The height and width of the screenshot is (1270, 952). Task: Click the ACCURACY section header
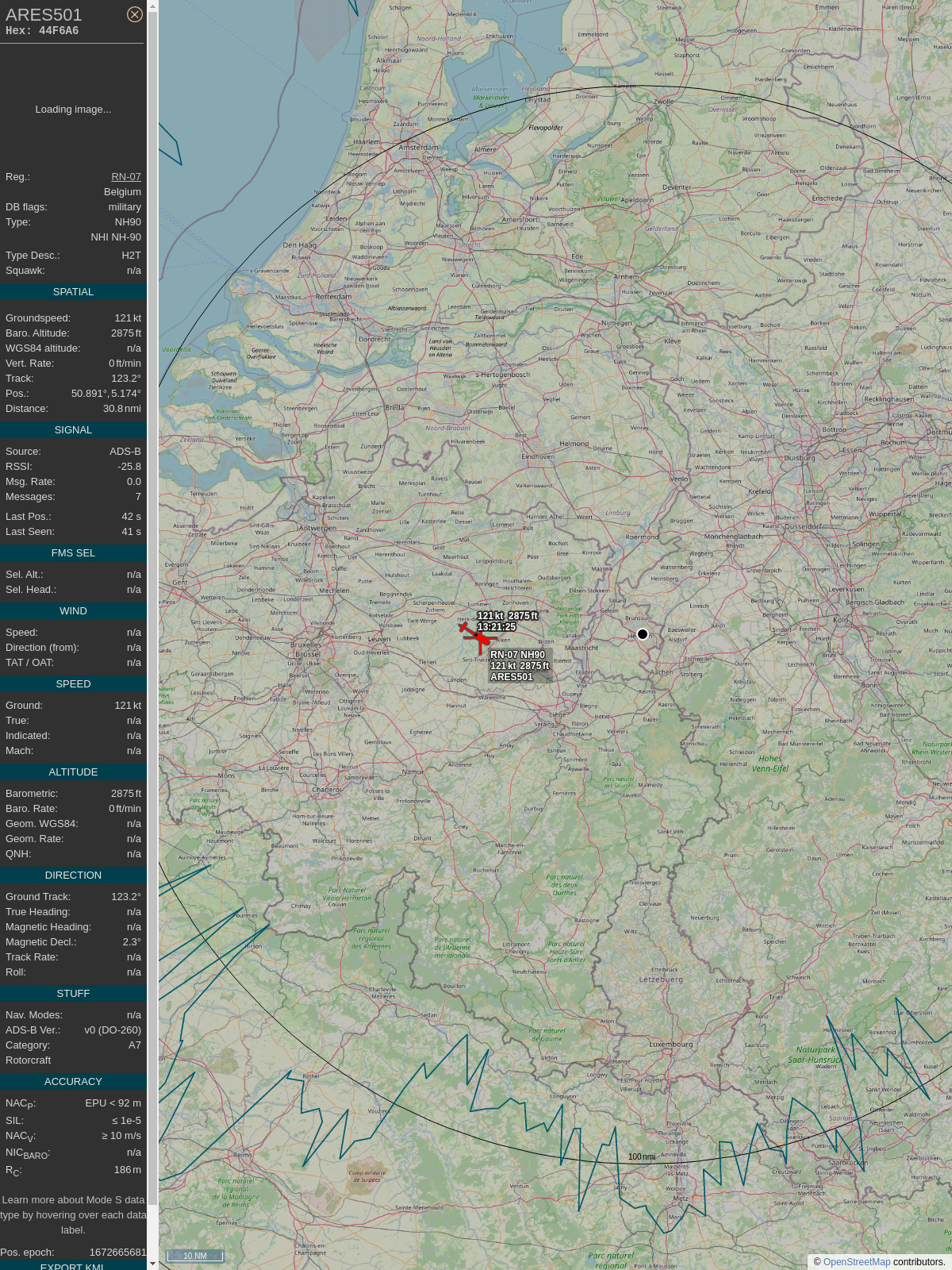[x=73, y=1082]
